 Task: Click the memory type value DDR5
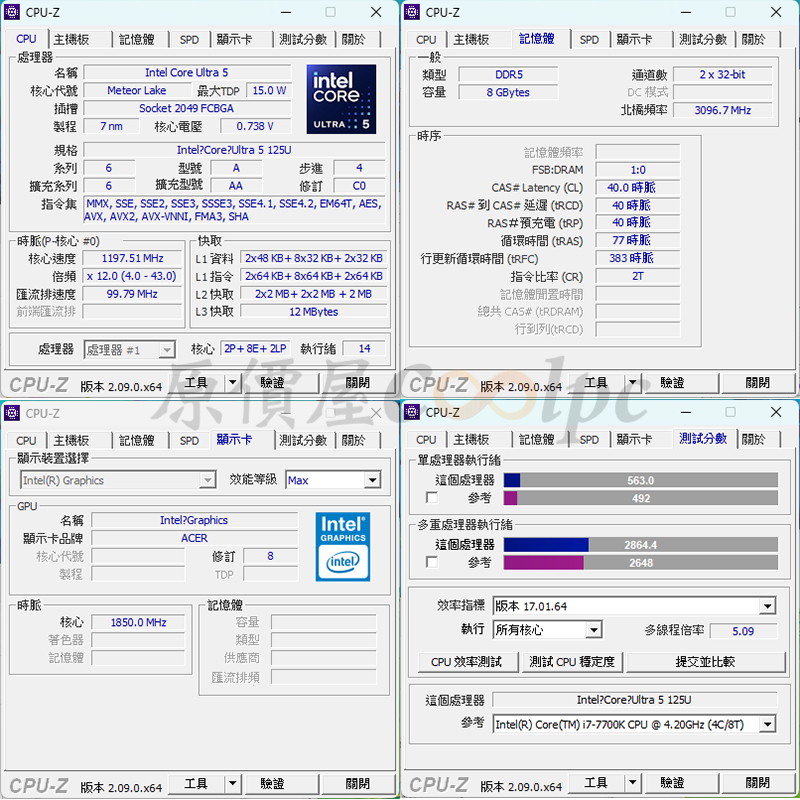tap(508, 74)
